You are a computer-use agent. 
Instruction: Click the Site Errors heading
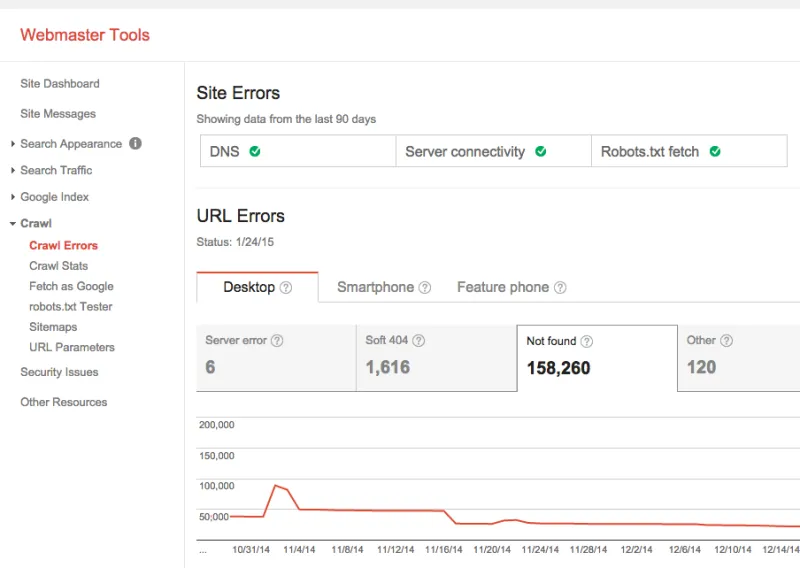(238, 93)
